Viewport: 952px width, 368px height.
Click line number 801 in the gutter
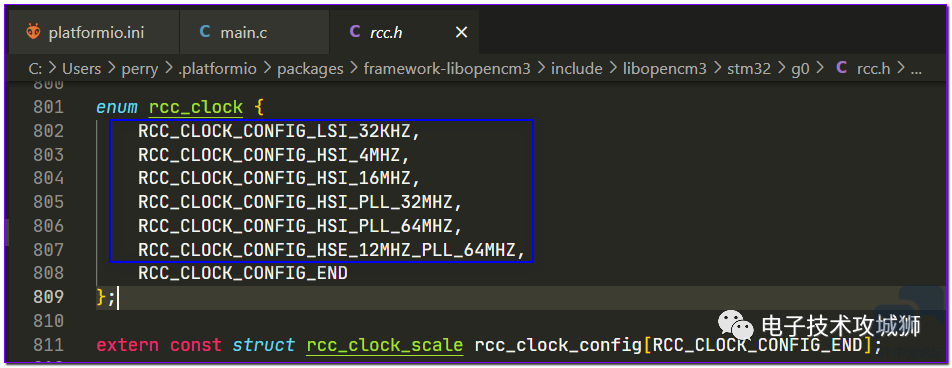coord(48,107)
